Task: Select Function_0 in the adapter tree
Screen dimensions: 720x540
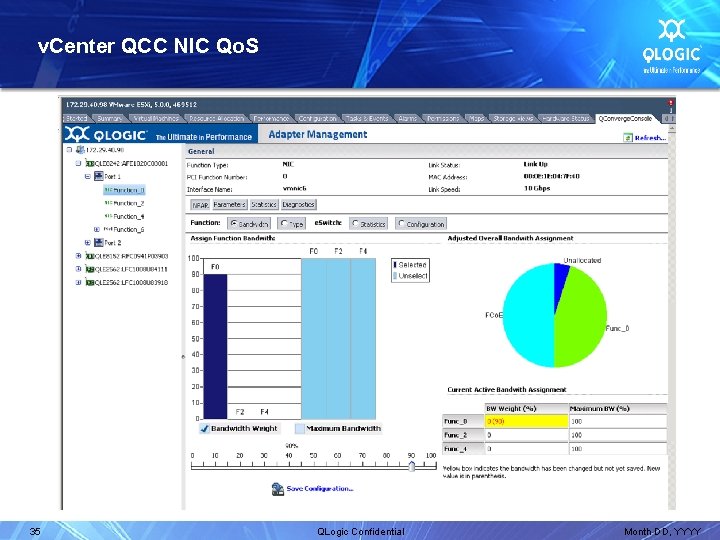Action: (129, 190)
